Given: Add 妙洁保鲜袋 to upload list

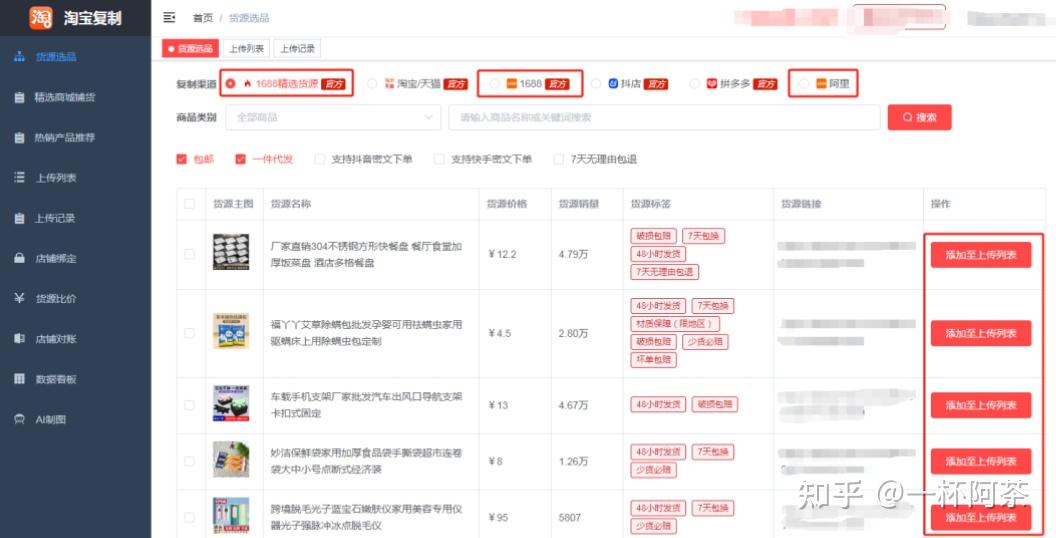Looking at the screenshot, I should pyautogui.click(x=981, y=461).
